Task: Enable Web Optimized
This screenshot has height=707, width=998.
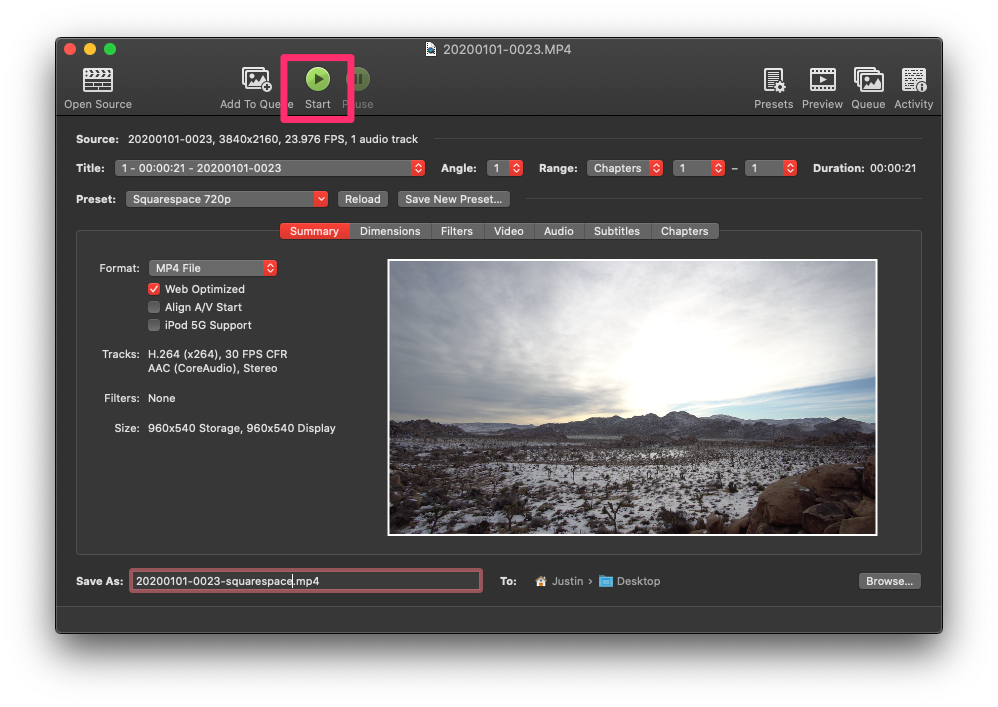Action: [x=154, y=289]
